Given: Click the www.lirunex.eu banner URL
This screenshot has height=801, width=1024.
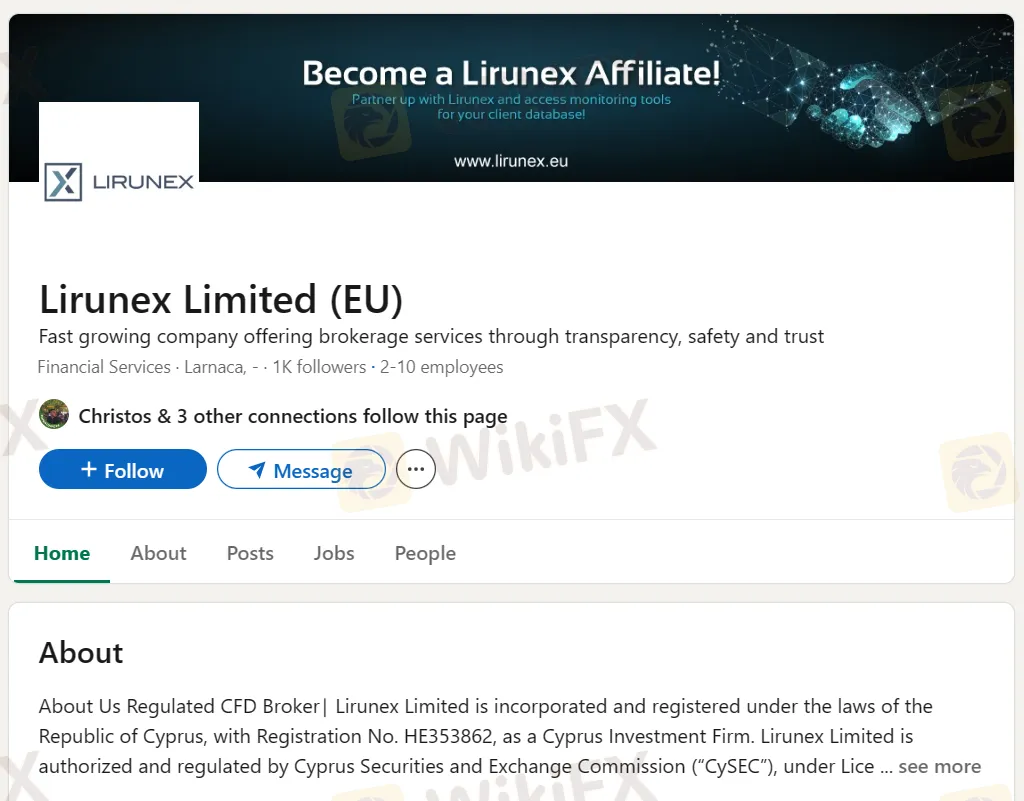Looking at the screenshot, I should tap(511, 161).
